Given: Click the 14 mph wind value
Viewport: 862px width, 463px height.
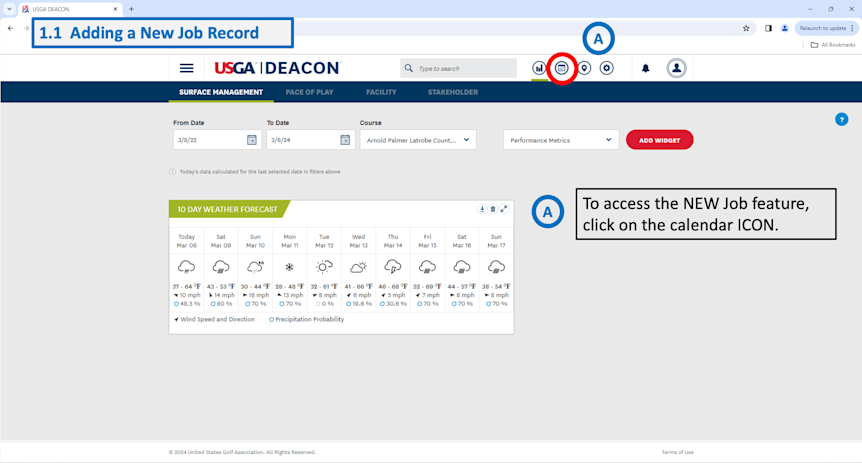Looking at the screenshot, I should coord(222,295).
